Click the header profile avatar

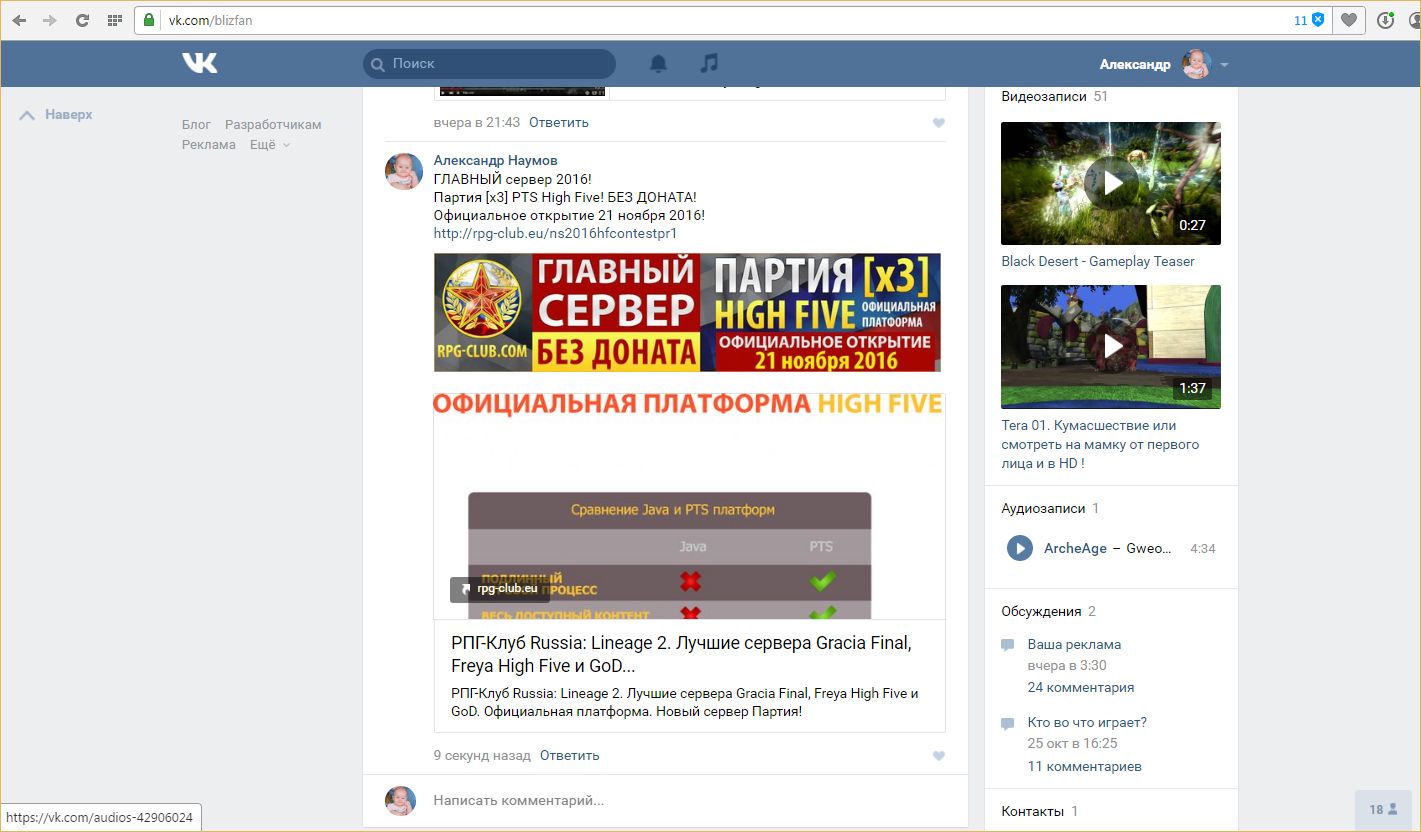click(x=1196, y=64)
